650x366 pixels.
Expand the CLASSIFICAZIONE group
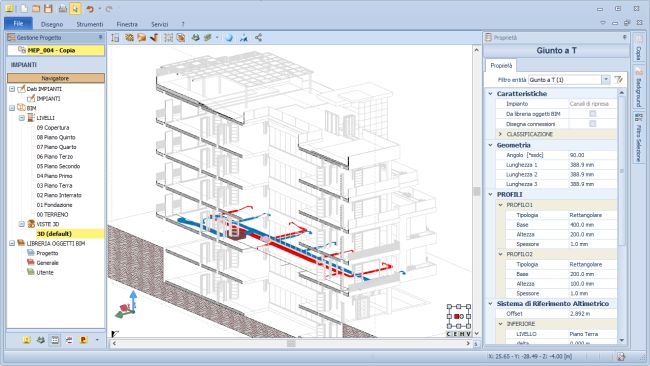(x=500, y=134)
